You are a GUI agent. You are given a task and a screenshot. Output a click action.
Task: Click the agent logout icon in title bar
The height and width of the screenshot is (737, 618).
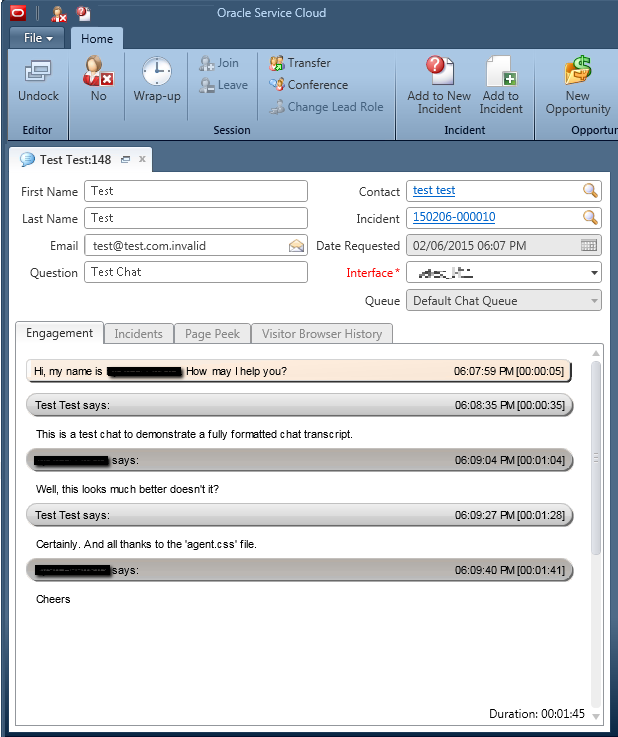pyautogui.click(x=59, y=14)
